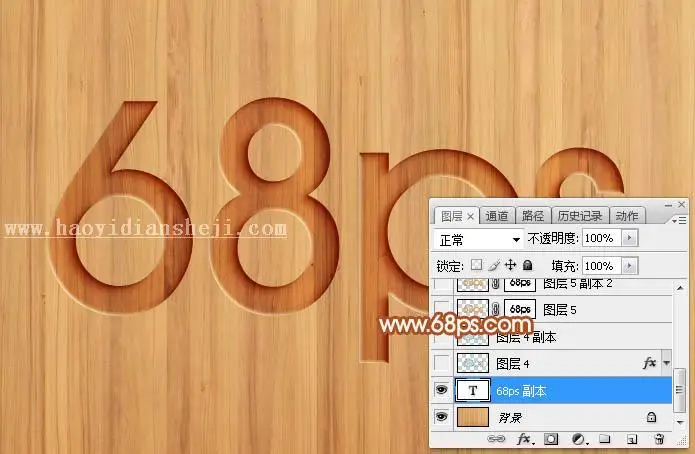Click the layer list scroll up arrow
The width and height of the screenshot is (695, 454).
pyautogui.click(x=679, y=288)
